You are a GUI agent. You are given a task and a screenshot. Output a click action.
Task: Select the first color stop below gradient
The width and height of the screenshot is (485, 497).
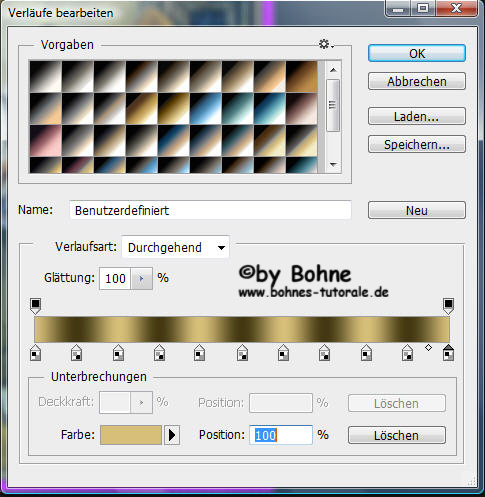tap(36, 353)
